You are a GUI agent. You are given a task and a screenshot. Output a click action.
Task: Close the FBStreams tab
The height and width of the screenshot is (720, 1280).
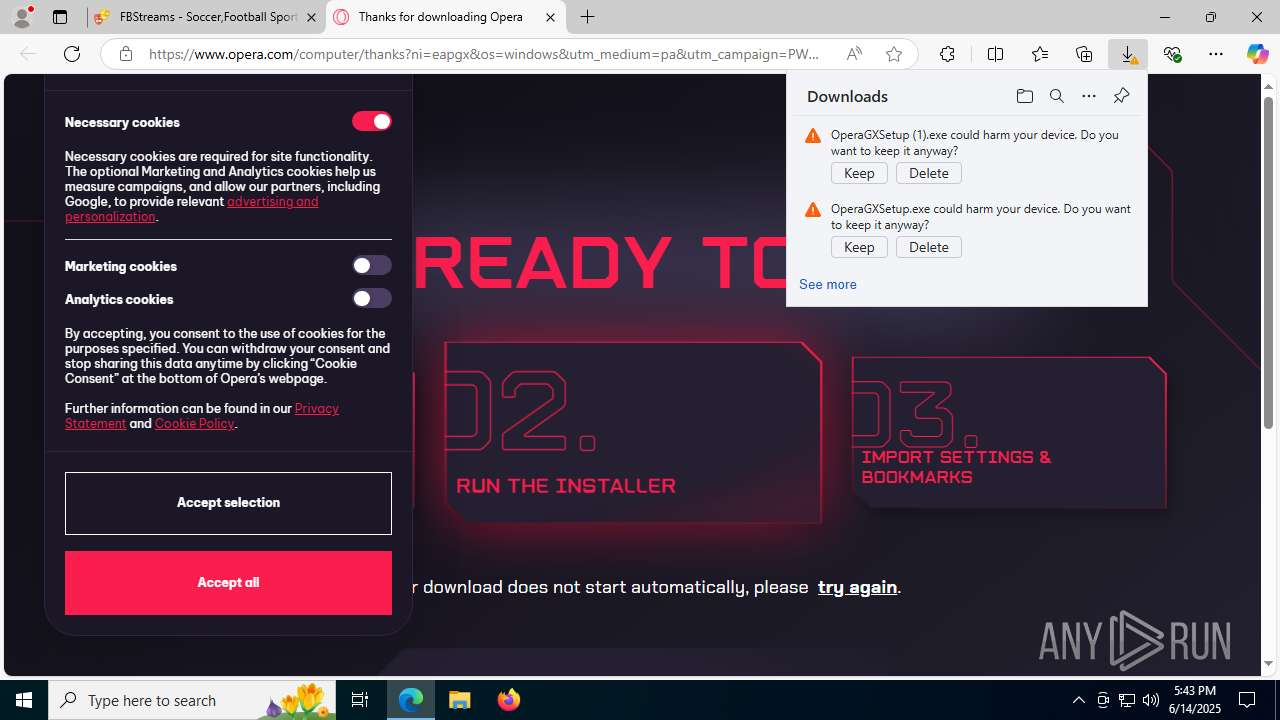coord(311,17)
